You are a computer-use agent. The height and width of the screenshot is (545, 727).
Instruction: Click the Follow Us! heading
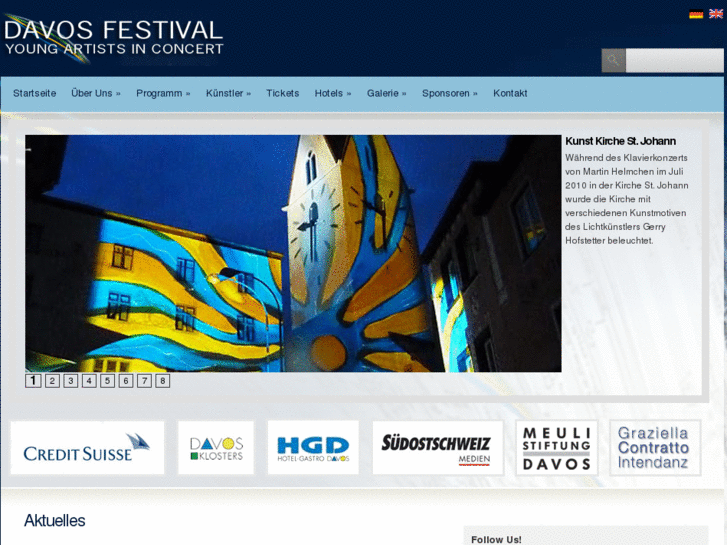point(496,539)
